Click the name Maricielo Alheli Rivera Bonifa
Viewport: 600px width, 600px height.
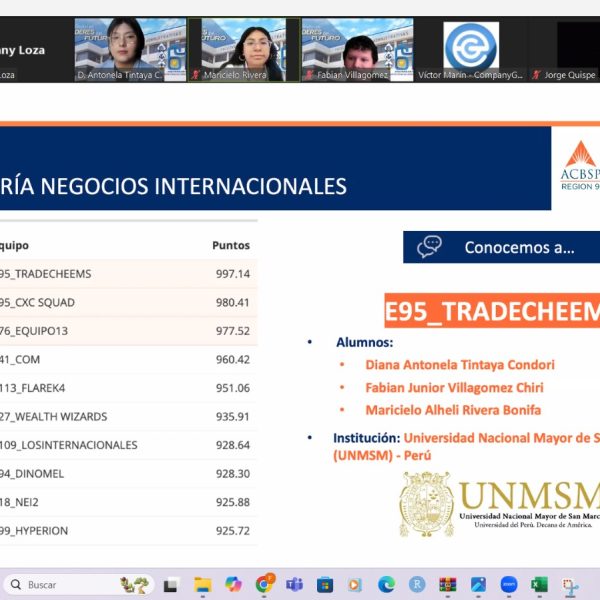(453, 410)
